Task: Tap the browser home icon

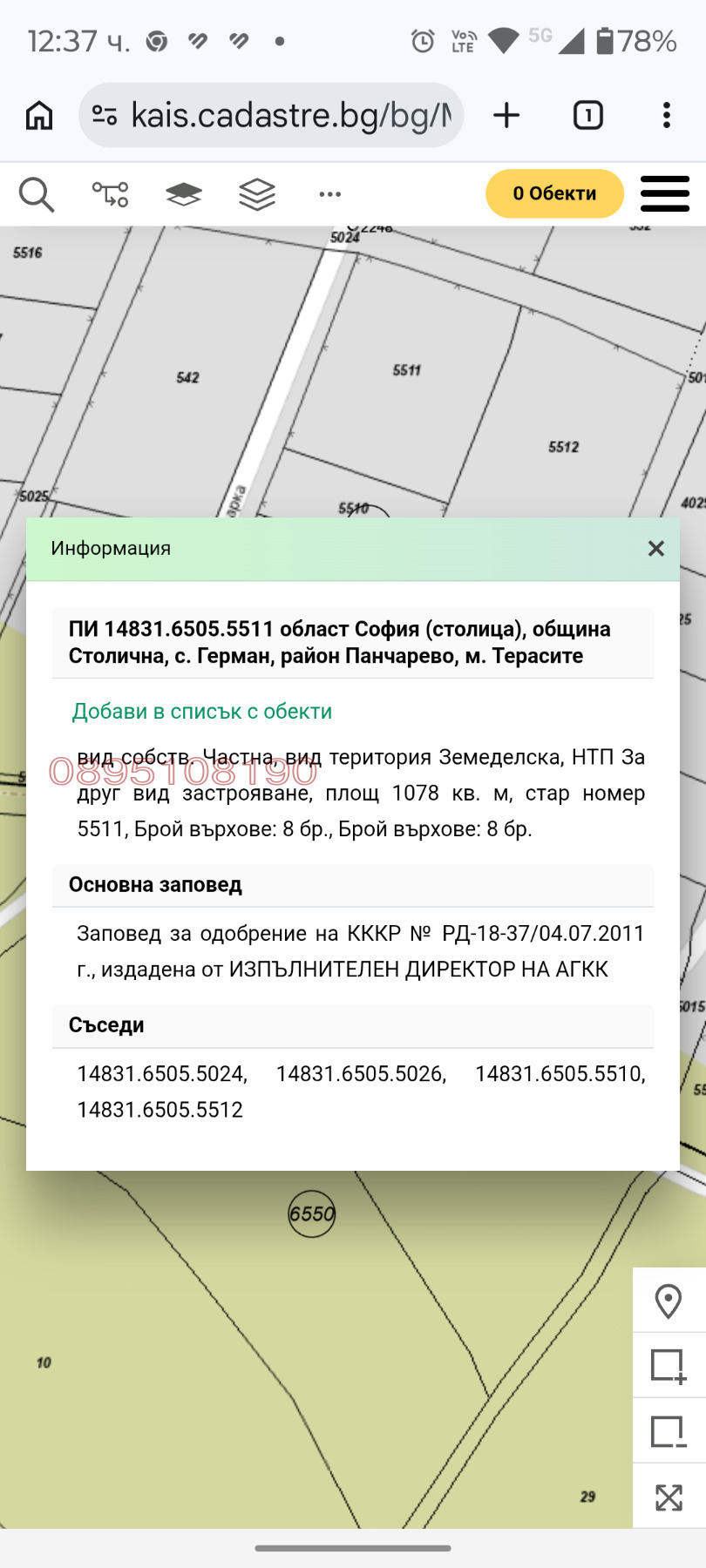Action: tap(39, 115)
